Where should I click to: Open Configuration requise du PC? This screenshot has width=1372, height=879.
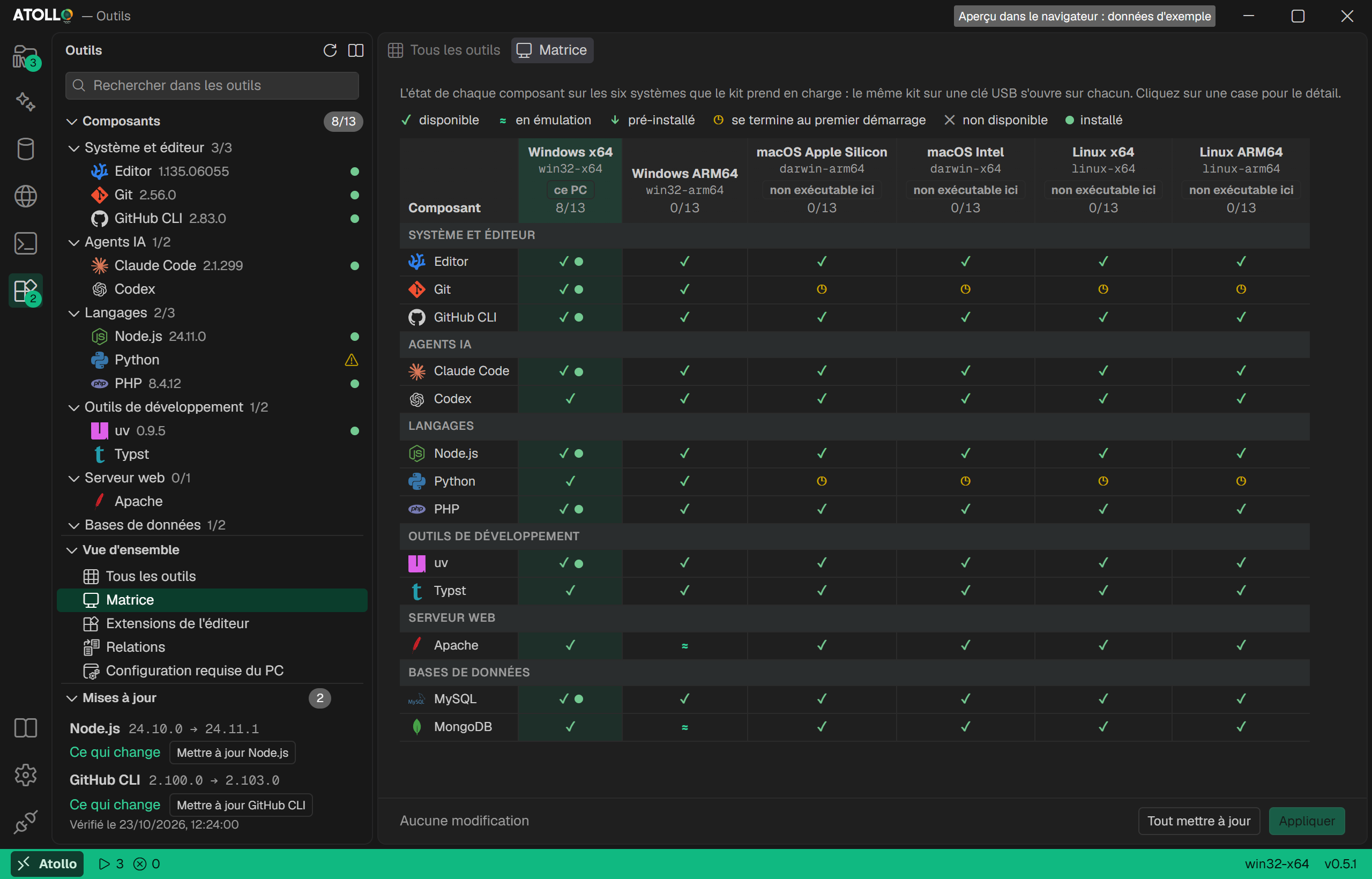212,671
